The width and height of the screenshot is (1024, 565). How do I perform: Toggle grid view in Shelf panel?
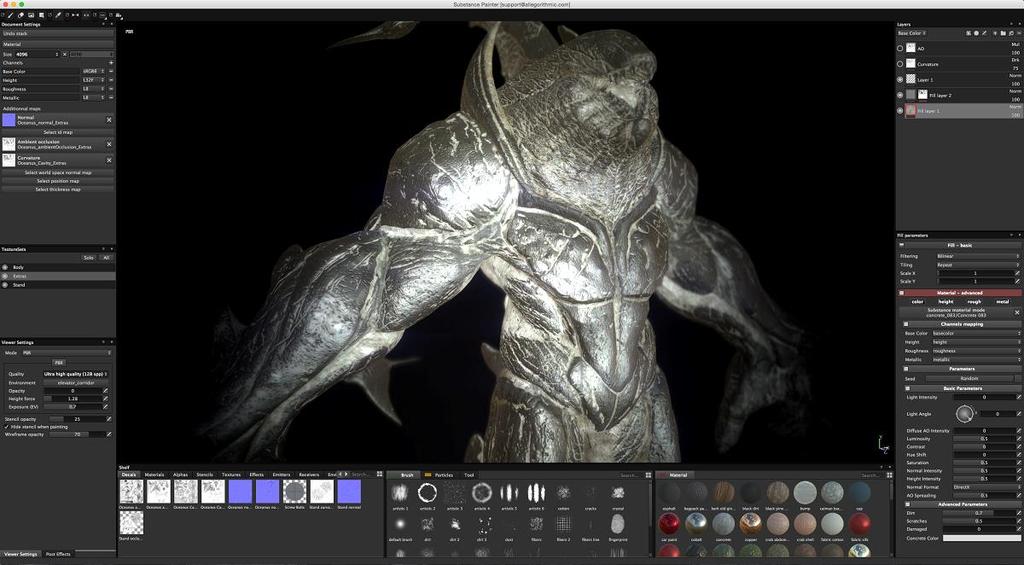[x=379, y=474]
